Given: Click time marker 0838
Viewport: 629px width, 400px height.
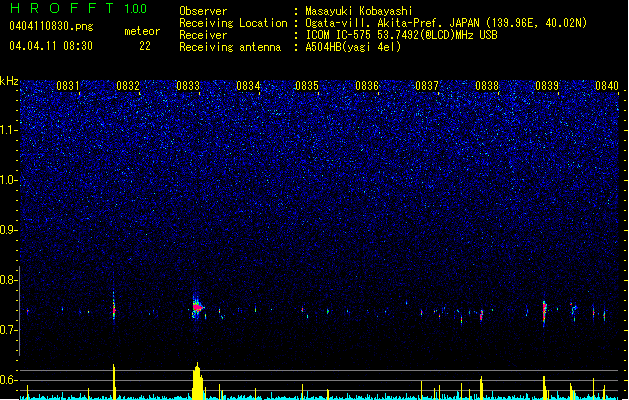Looking at the screenshot, I should tap(487, 86).
